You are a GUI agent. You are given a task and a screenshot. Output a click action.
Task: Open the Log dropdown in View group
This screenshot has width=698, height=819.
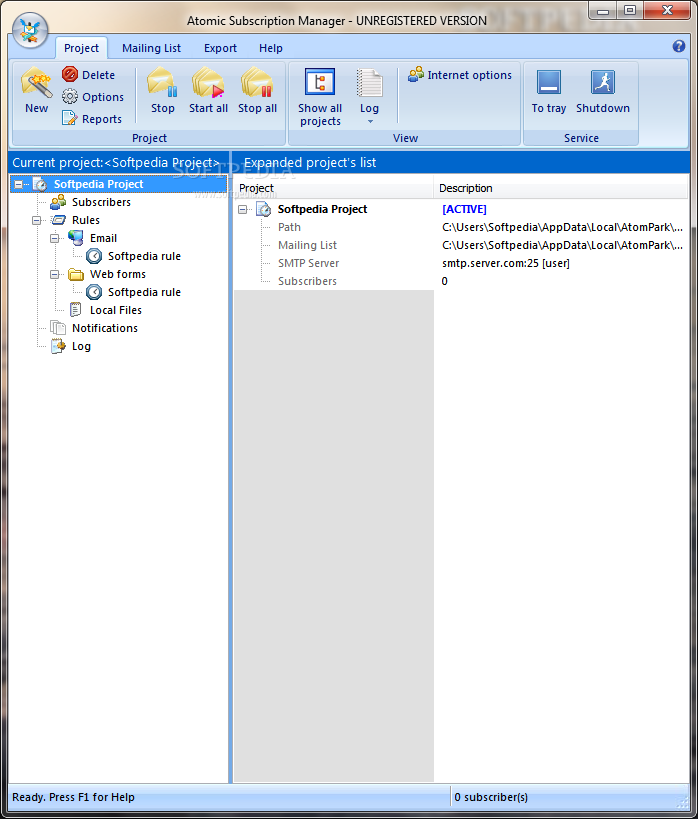(x=369, y=97)
